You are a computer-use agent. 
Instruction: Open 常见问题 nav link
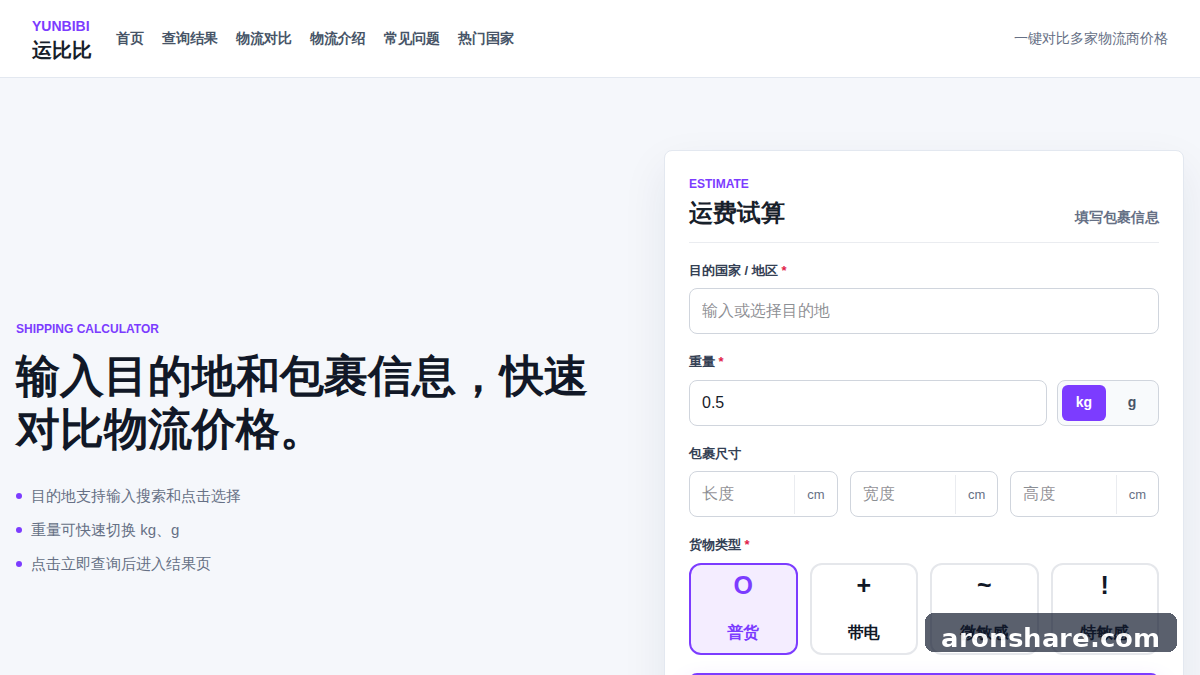point(412,39)
